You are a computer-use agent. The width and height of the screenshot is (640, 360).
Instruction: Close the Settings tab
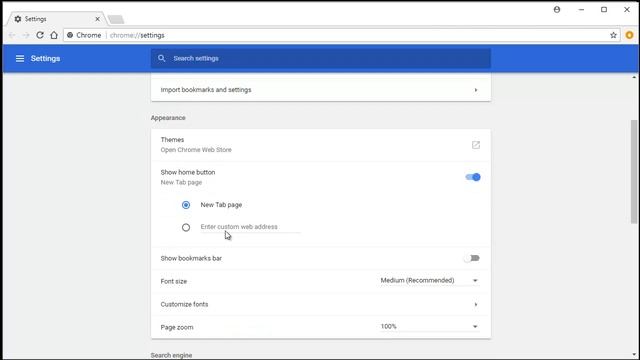(98, 19)
